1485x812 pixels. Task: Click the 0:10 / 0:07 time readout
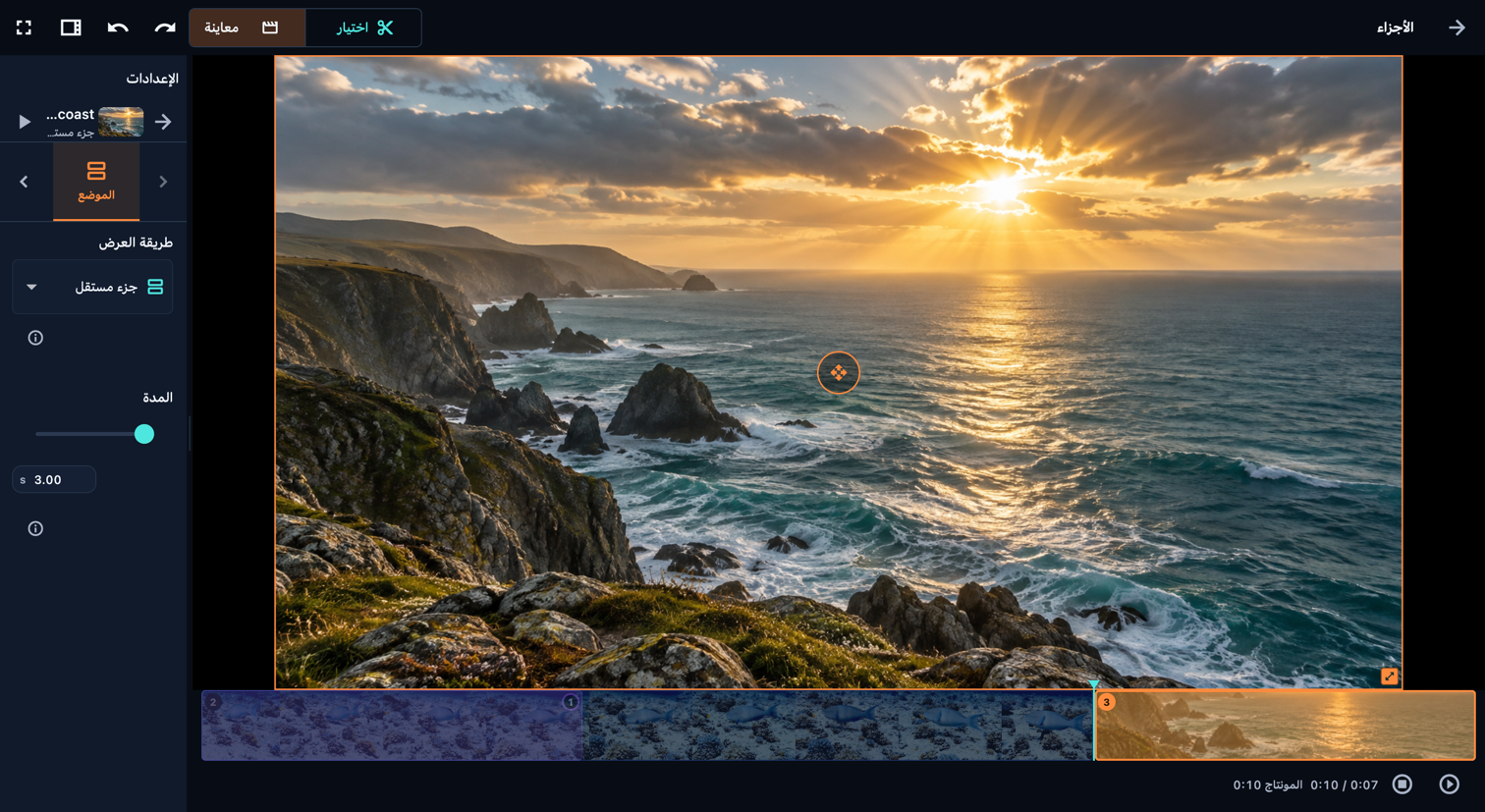click(x=1345, y=785)
